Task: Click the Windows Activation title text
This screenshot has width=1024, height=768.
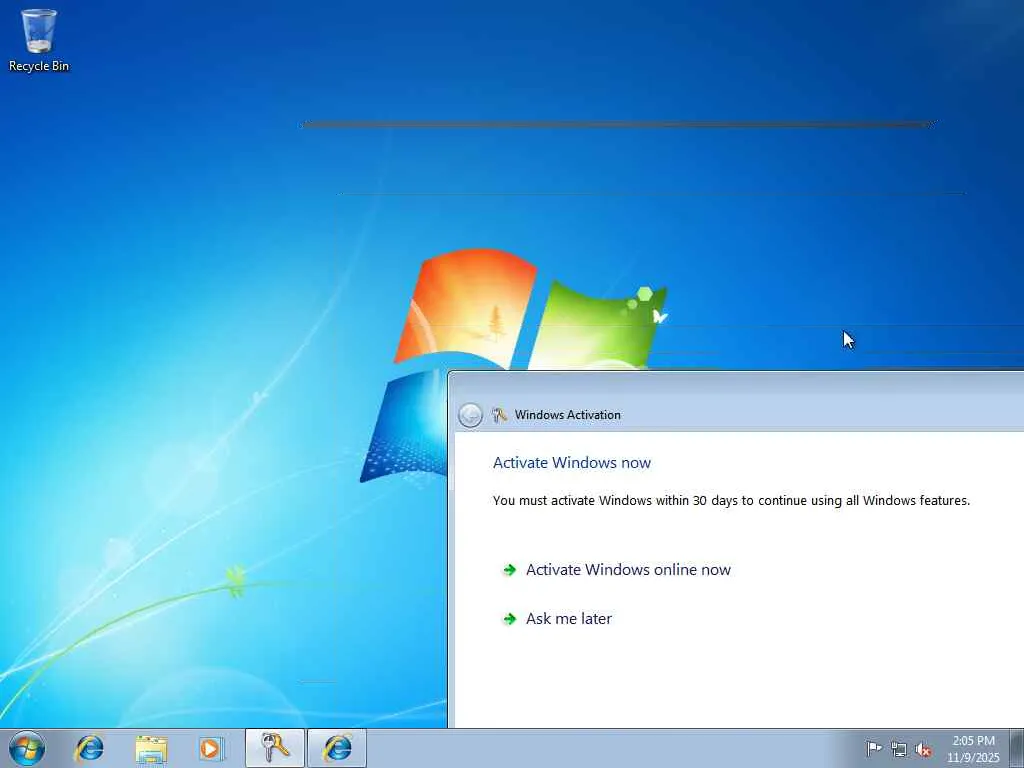Action: coord(568,415)
